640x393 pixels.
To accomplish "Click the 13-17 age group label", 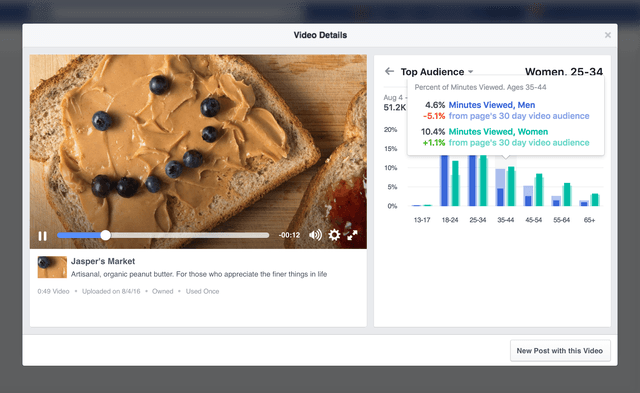I will (x=422, y=220).
